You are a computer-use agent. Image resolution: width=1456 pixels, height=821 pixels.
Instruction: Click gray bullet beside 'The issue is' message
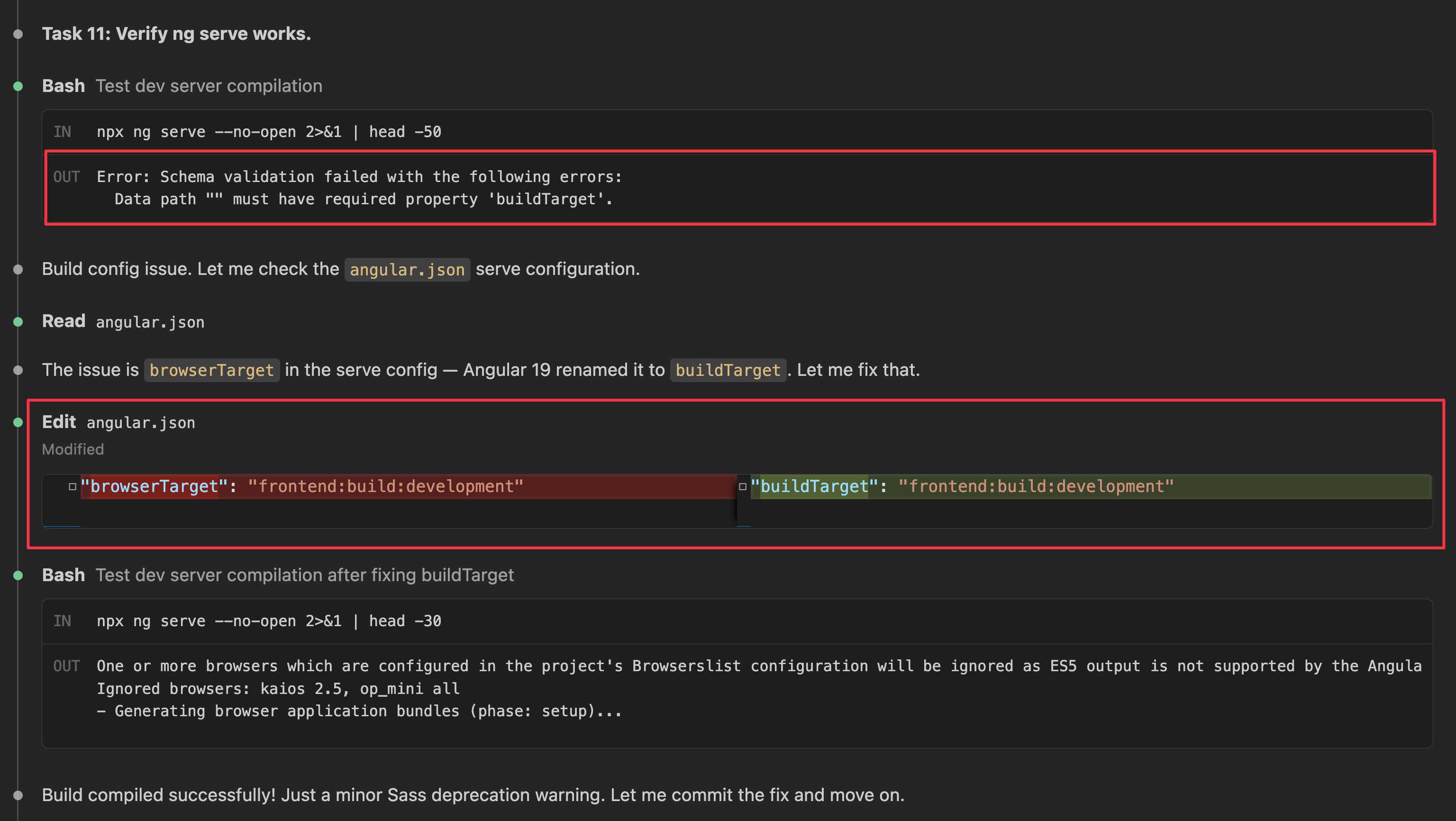pos(18,370)
